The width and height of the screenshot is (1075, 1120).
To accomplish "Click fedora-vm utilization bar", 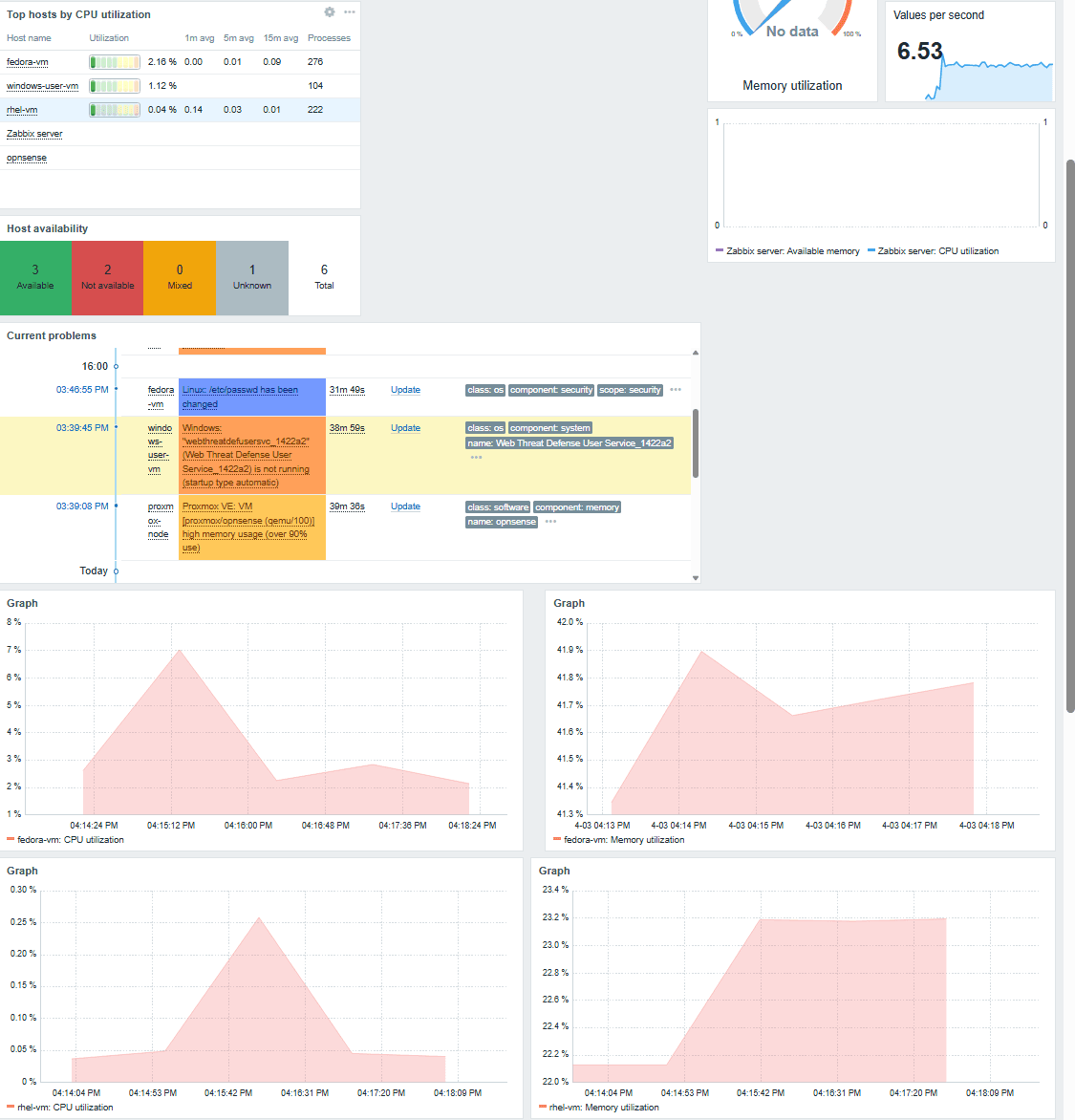I will pyautogui.click(x=115, y=62).
